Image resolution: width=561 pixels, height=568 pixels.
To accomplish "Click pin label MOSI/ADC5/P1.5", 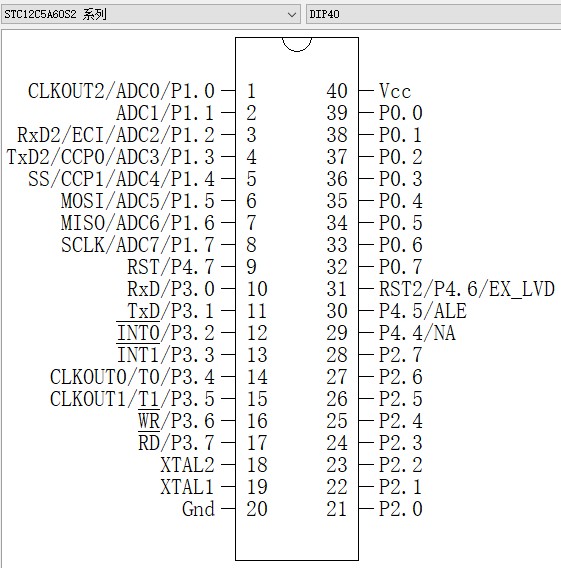I will (x=138, y=201).
